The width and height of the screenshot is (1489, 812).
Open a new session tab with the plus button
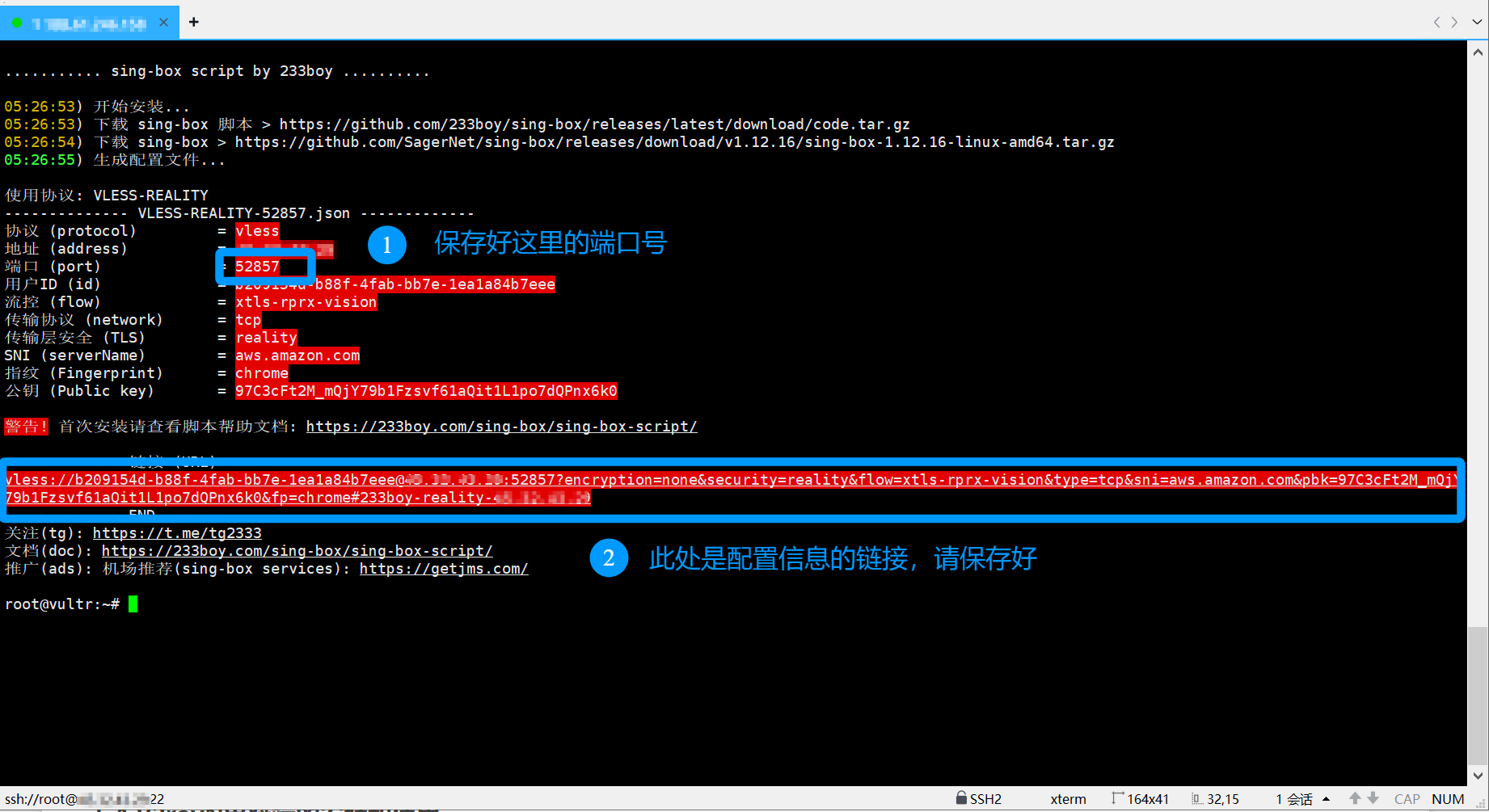[194, 22]
